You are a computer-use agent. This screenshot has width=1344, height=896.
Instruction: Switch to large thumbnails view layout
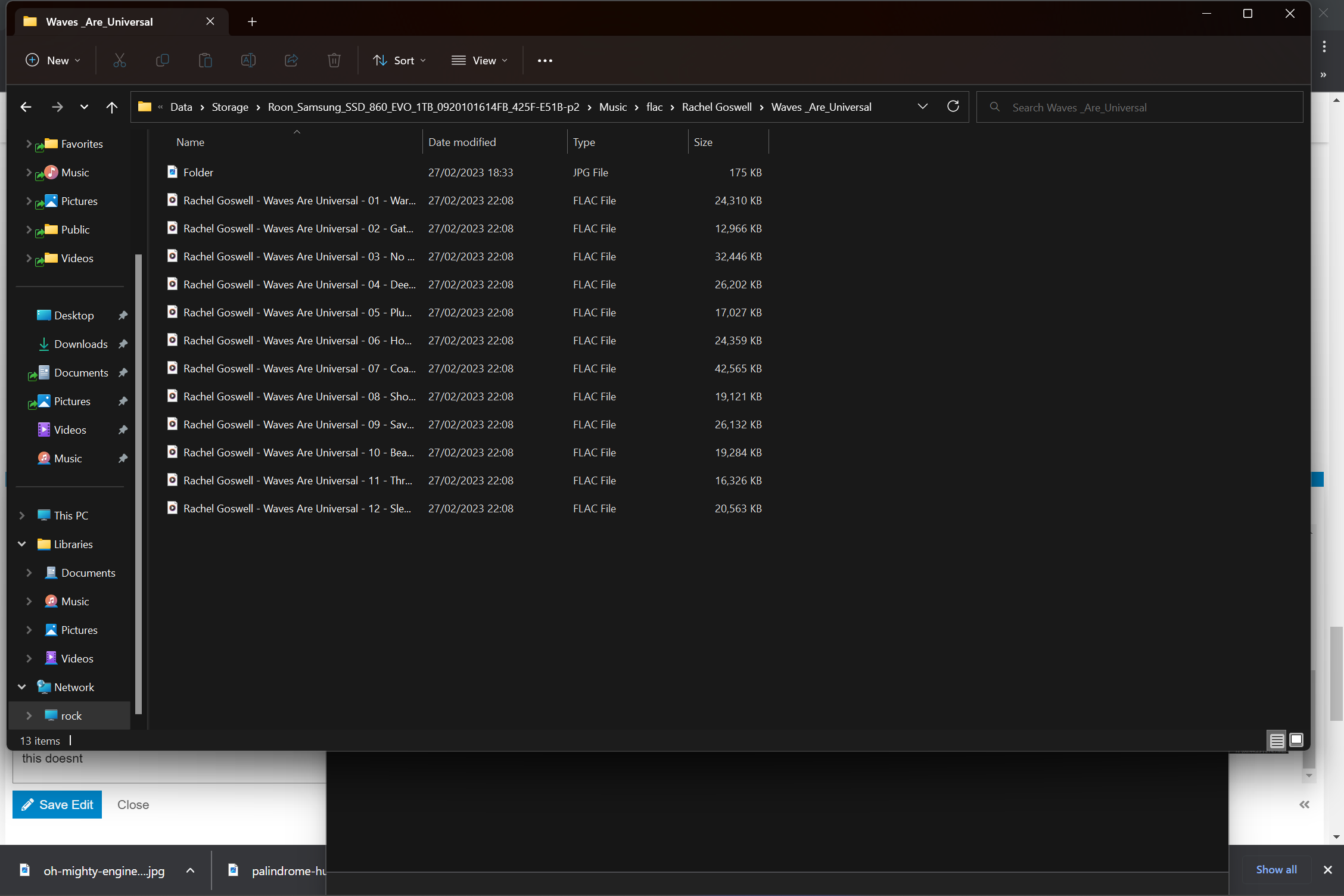pos(1296,741)
